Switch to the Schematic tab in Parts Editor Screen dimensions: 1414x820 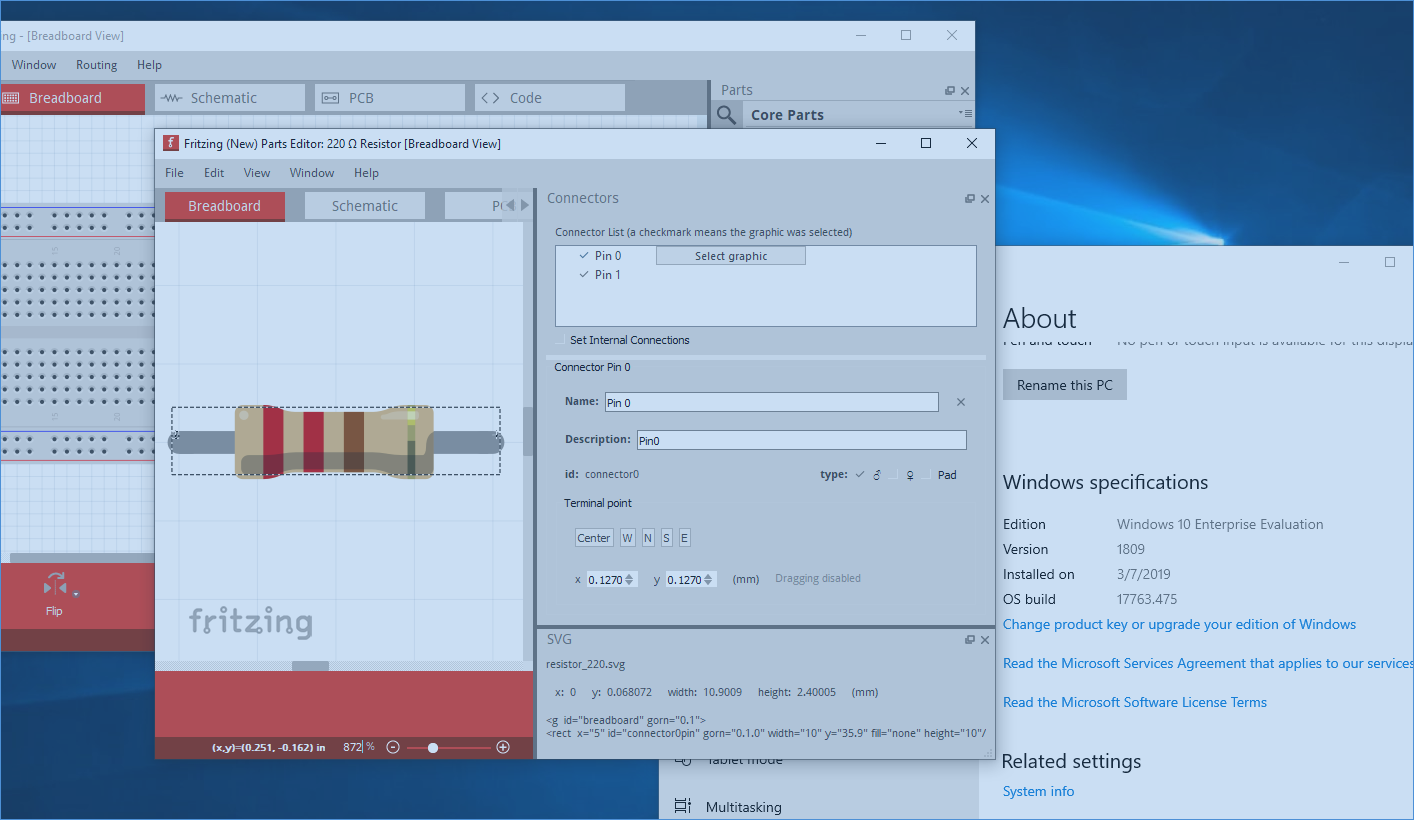tap(364, 204)
